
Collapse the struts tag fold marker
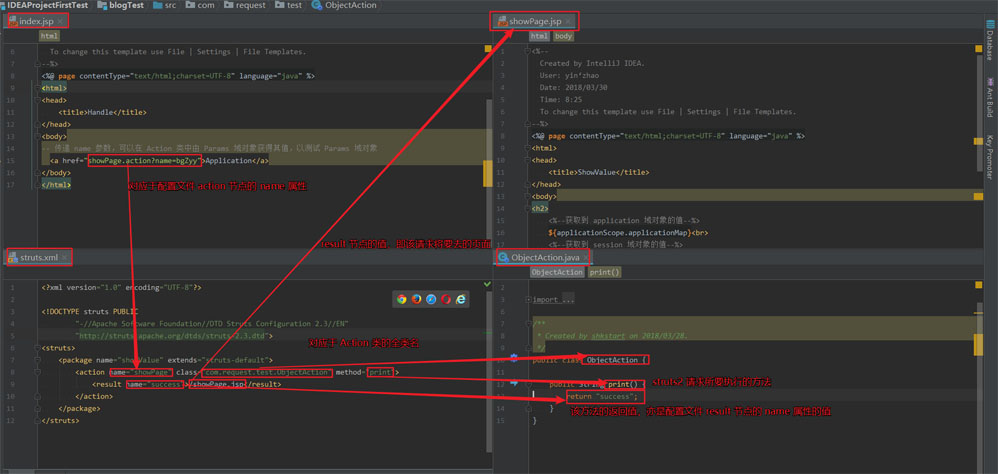(36, 348)
